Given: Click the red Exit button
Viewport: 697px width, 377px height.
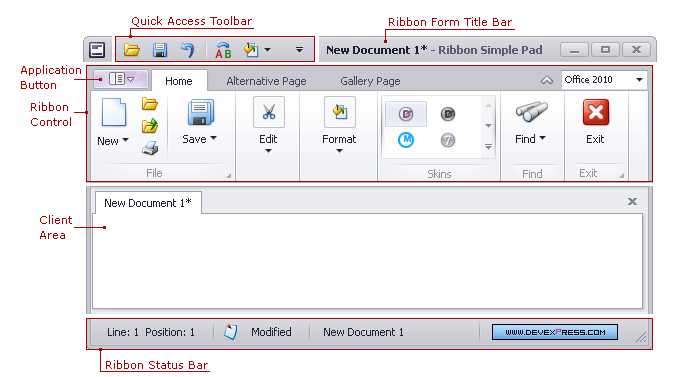Looking at the screenshot, I should point(596,112).
